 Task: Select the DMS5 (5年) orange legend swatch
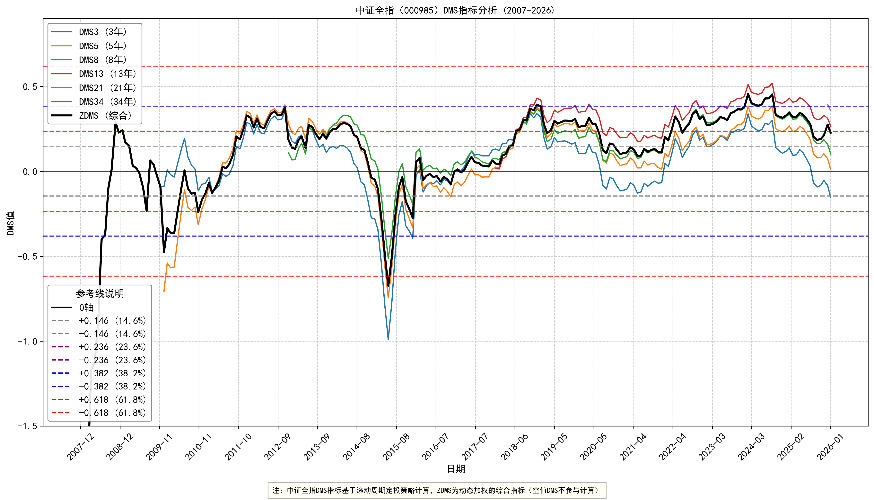click(61, 46)
